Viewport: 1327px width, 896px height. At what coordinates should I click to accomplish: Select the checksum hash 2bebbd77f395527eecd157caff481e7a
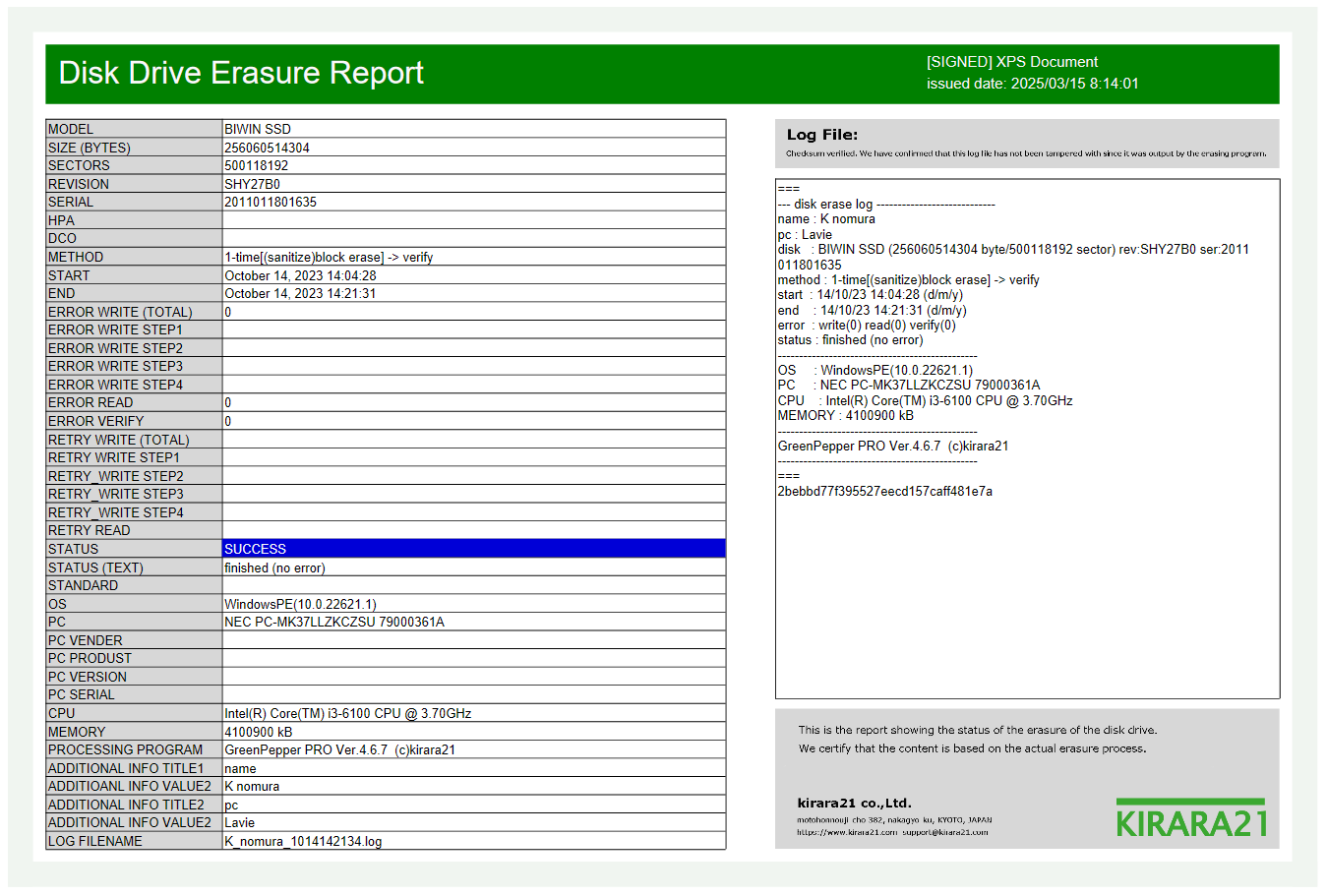click(885, 492)
